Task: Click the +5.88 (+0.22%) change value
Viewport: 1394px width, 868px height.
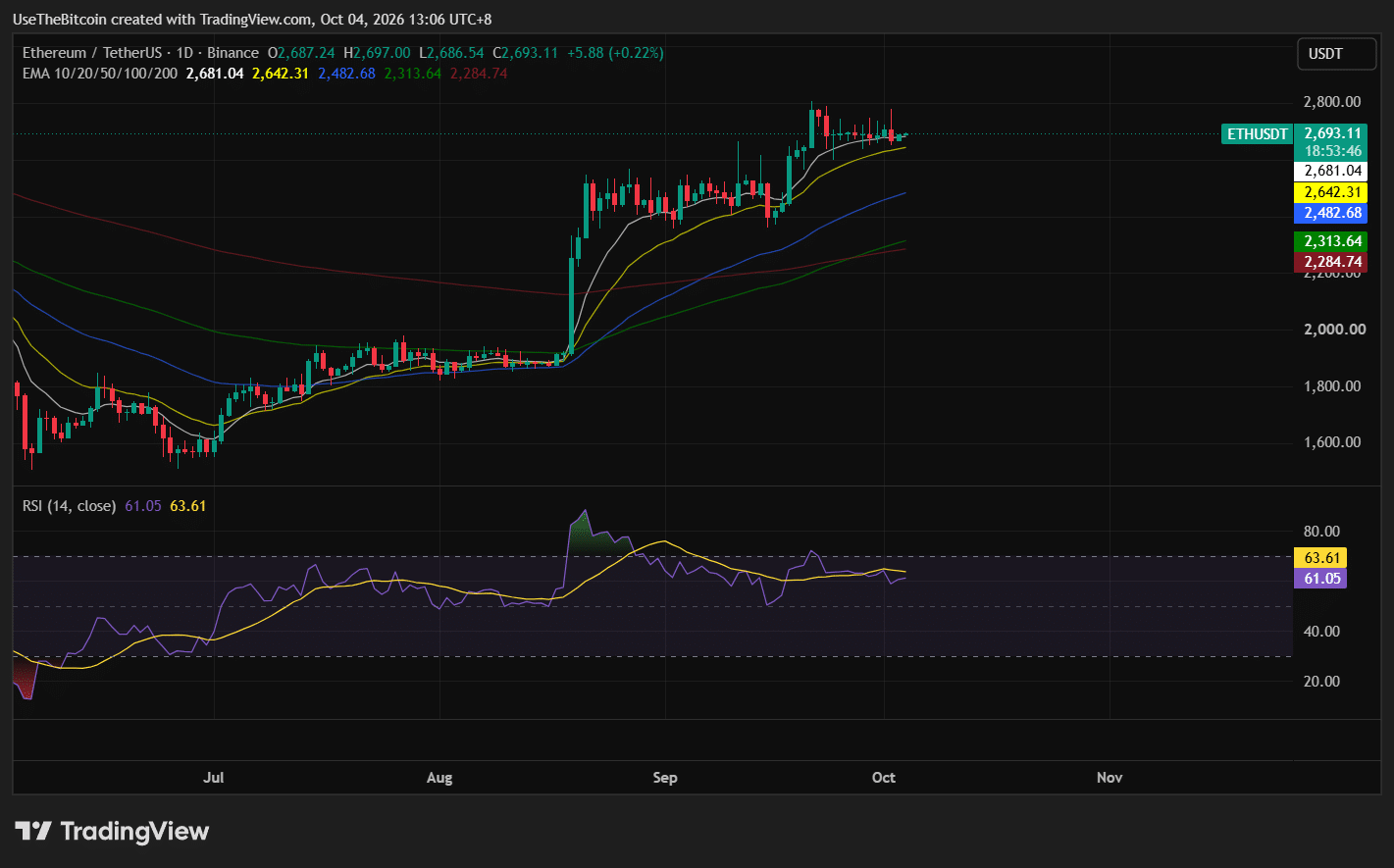Action: [616, 53]
